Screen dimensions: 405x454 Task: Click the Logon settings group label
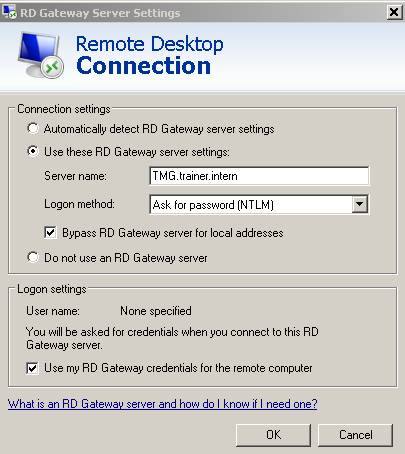pos(52,289)
